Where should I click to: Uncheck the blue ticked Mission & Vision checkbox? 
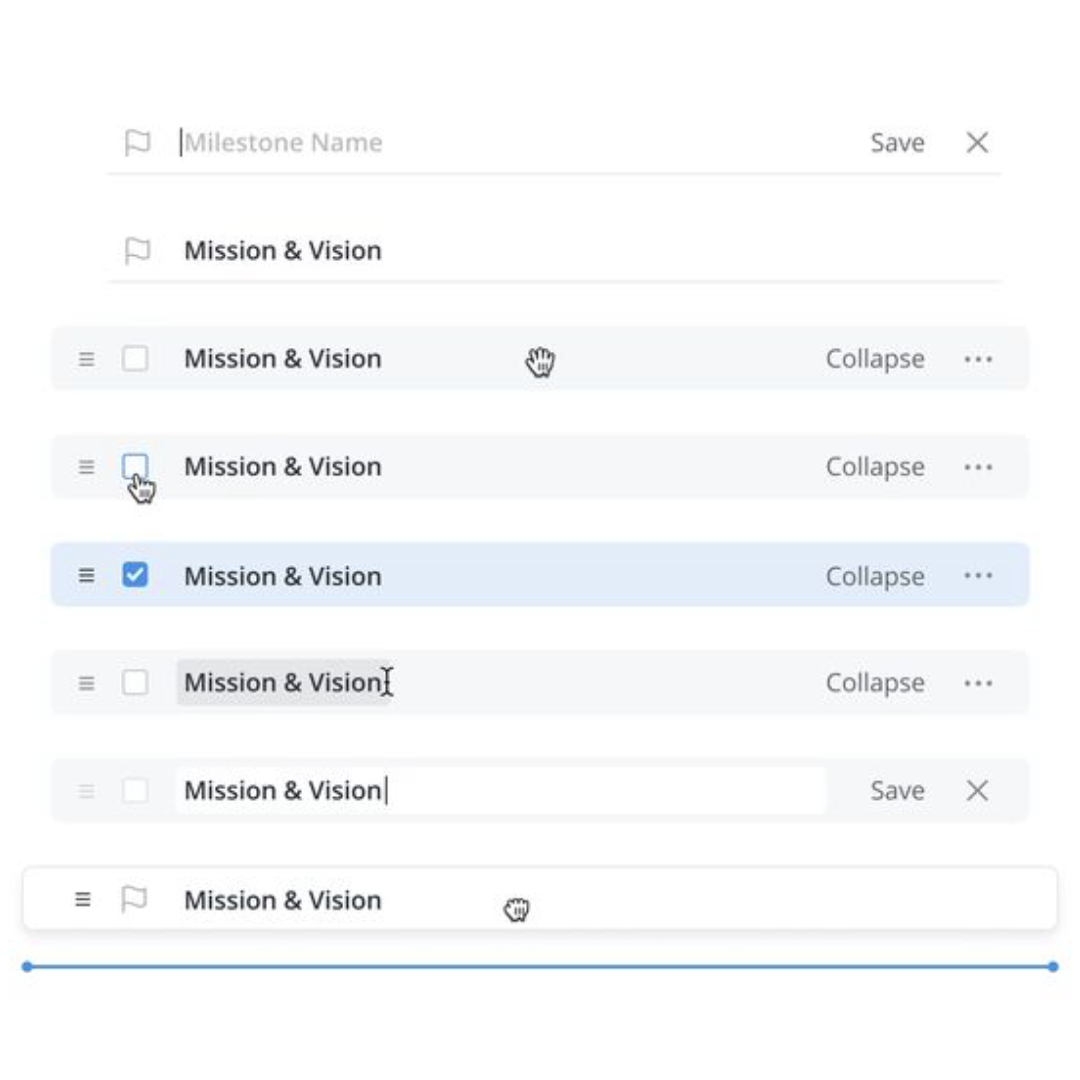(135, 574)
